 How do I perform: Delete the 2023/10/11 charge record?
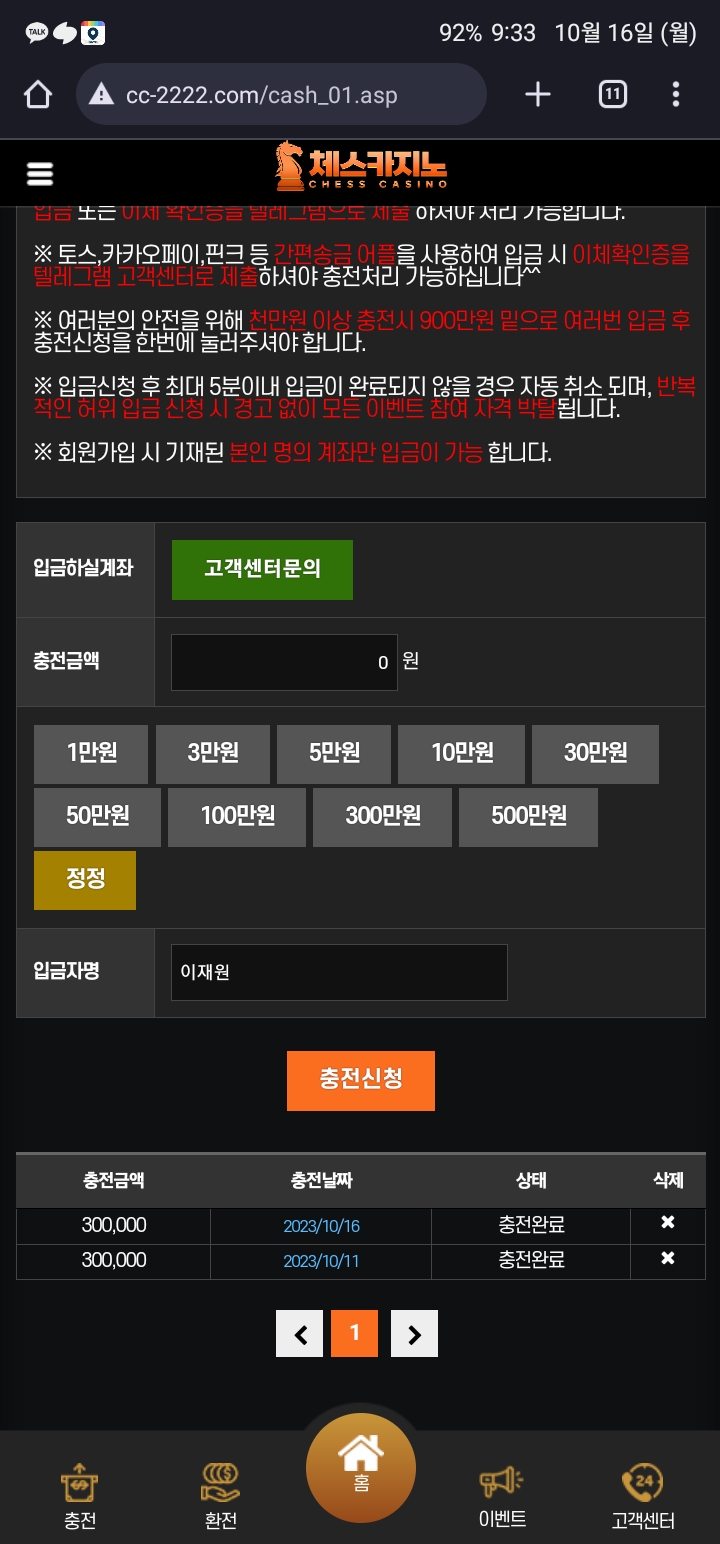pyautogui.click(x=668, y=1259)
